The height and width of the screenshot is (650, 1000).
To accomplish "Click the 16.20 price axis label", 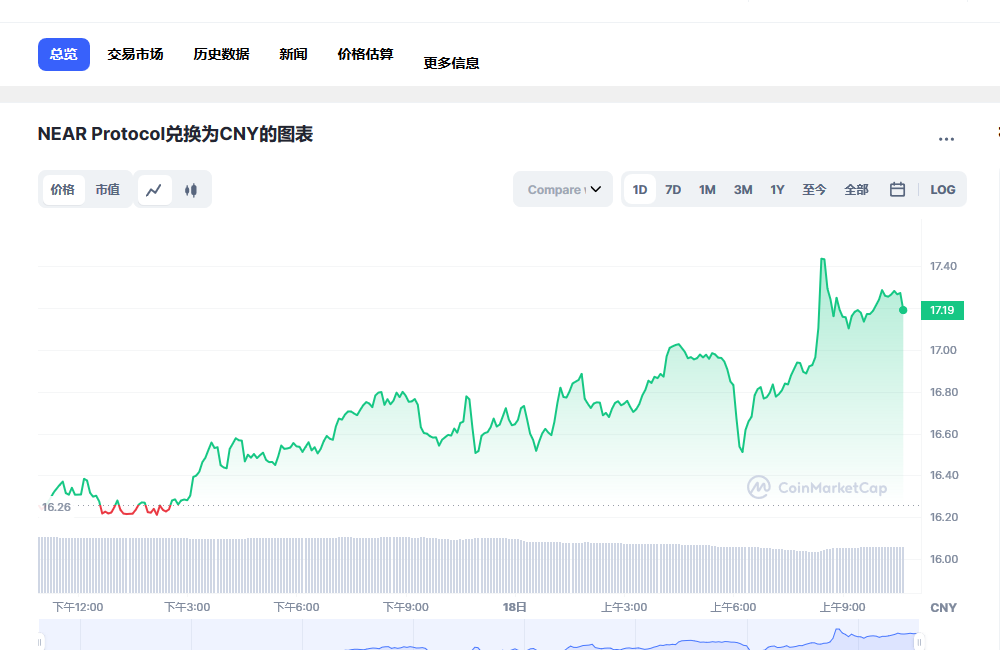I will tap(944, 517).
